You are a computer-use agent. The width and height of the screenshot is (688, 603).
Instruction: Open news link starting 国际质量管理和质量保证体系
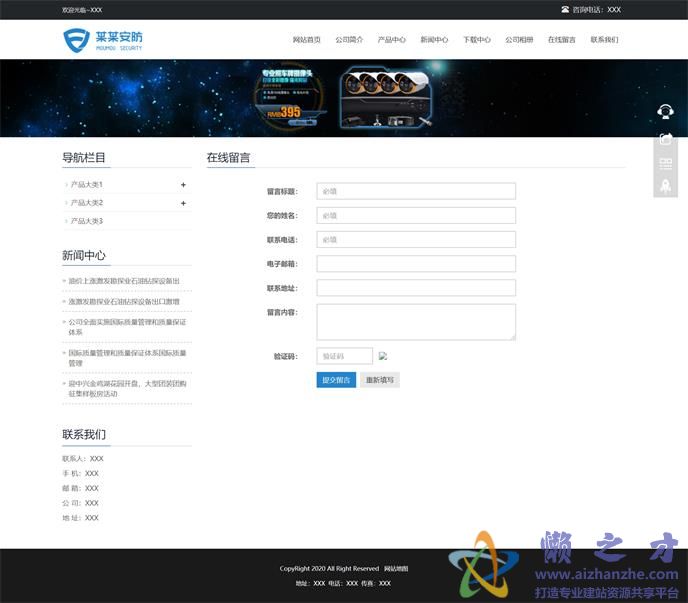tap(127, 358)
